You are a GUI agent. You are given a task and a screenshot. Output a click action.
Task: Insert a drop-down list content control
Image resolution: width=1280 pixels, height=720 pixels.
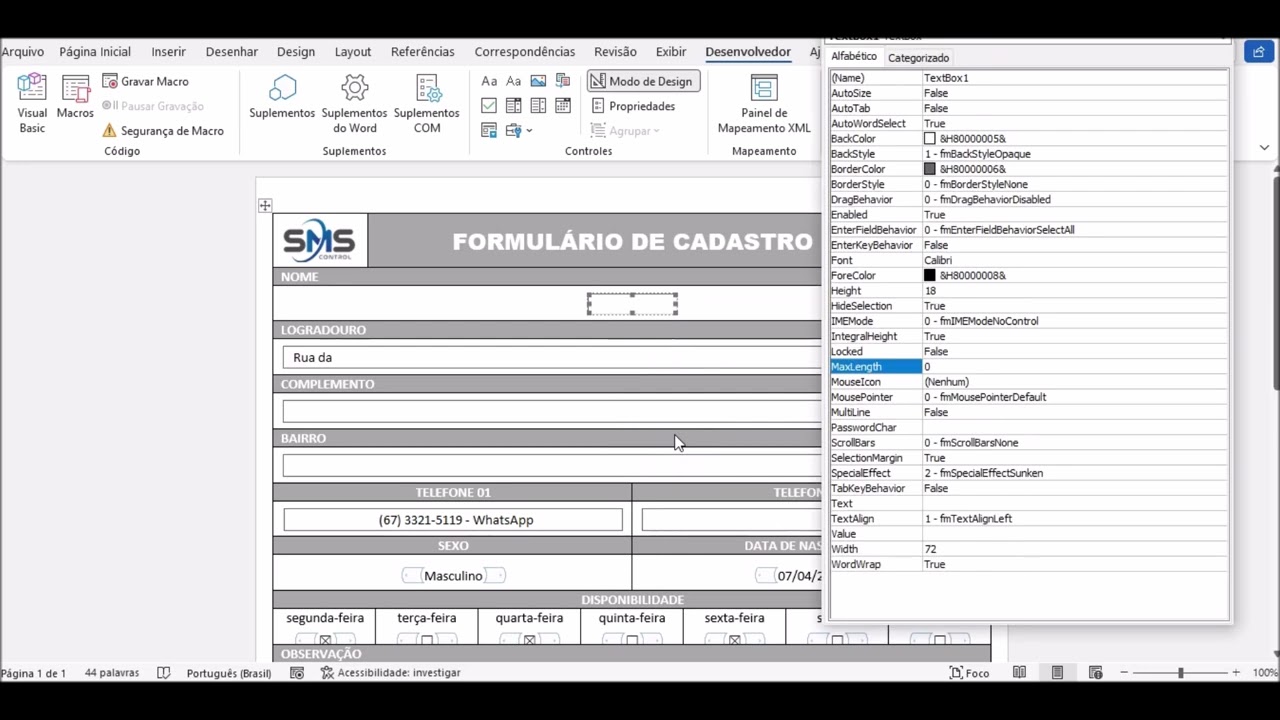tap(538, 106)
